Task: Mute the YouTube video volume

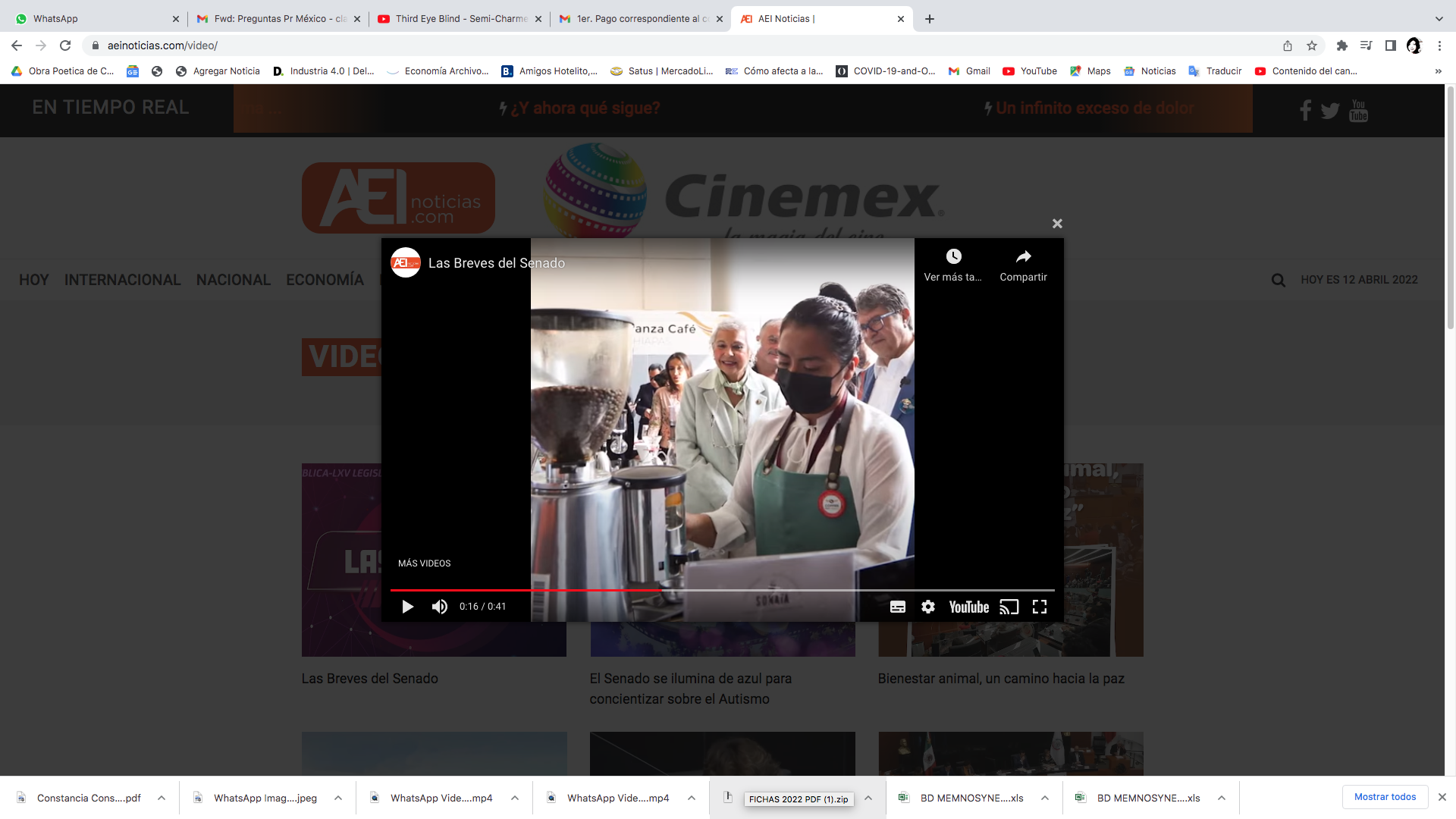Action: pos(440,607)
